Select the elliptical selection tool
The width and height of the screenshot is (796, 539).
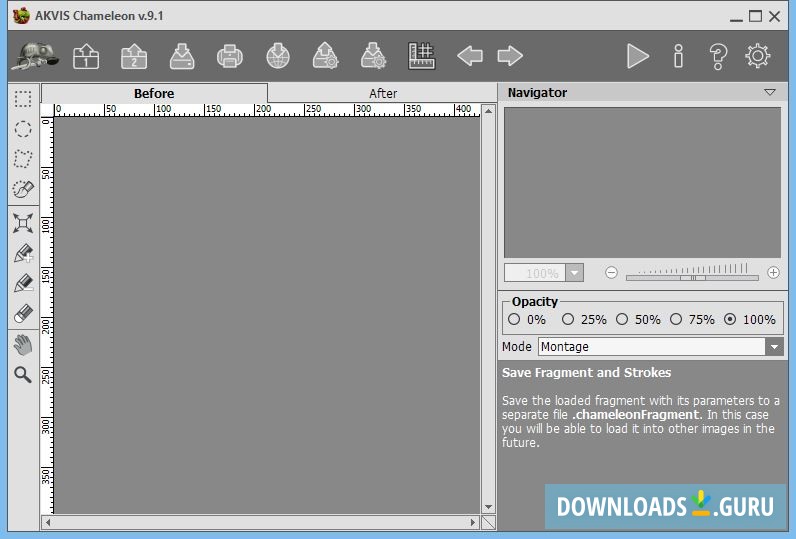point(23,129)
